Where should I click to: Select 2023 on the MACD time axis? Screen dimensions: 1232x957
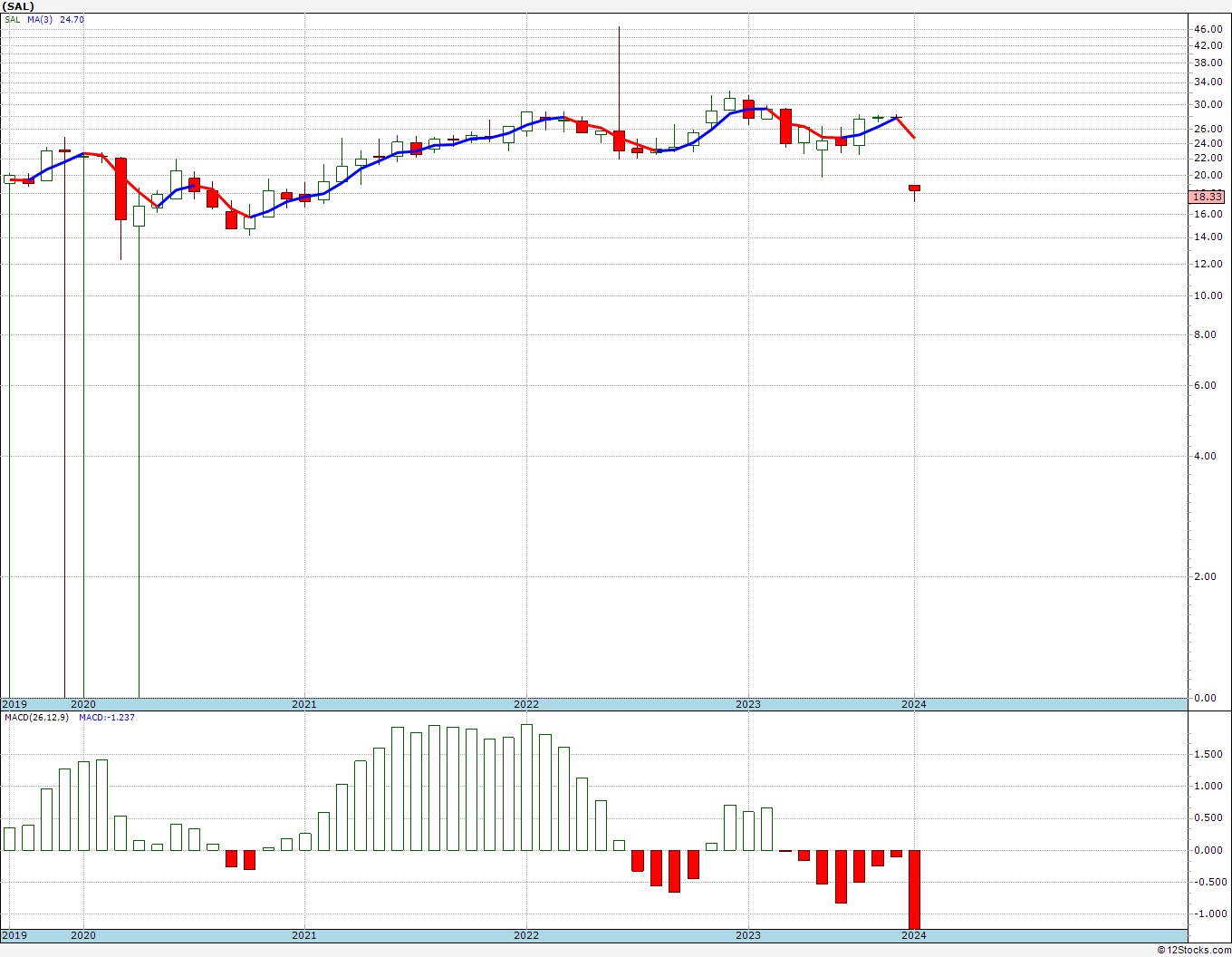[x=748, y=935]
